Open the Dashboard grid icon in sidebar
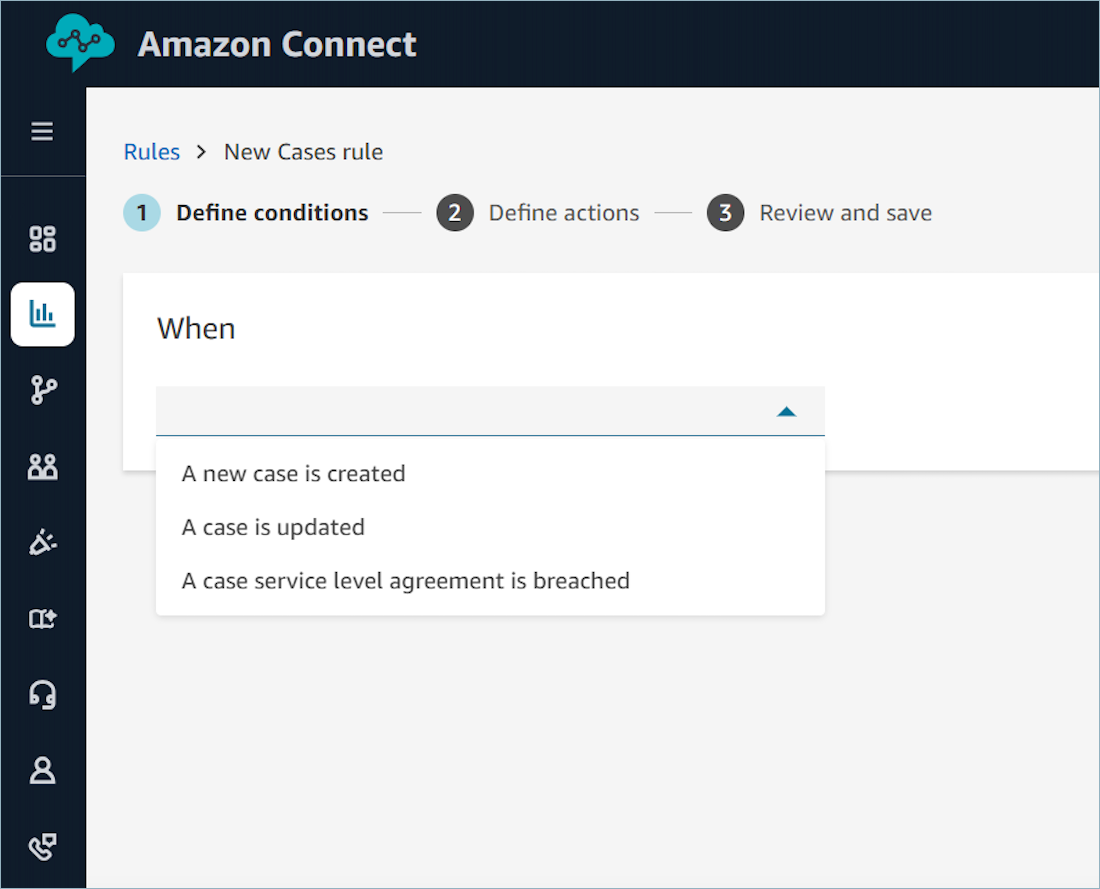This screenshot has height=889, width=1100. coord(42,238)
